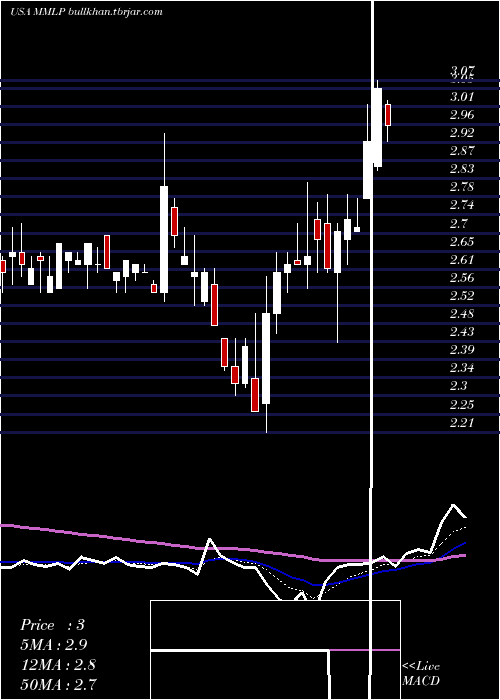Viewport: 500px width, 700px height.
Task: Click the 12MA : 2.8 readout
Action: tap(58, 664)
